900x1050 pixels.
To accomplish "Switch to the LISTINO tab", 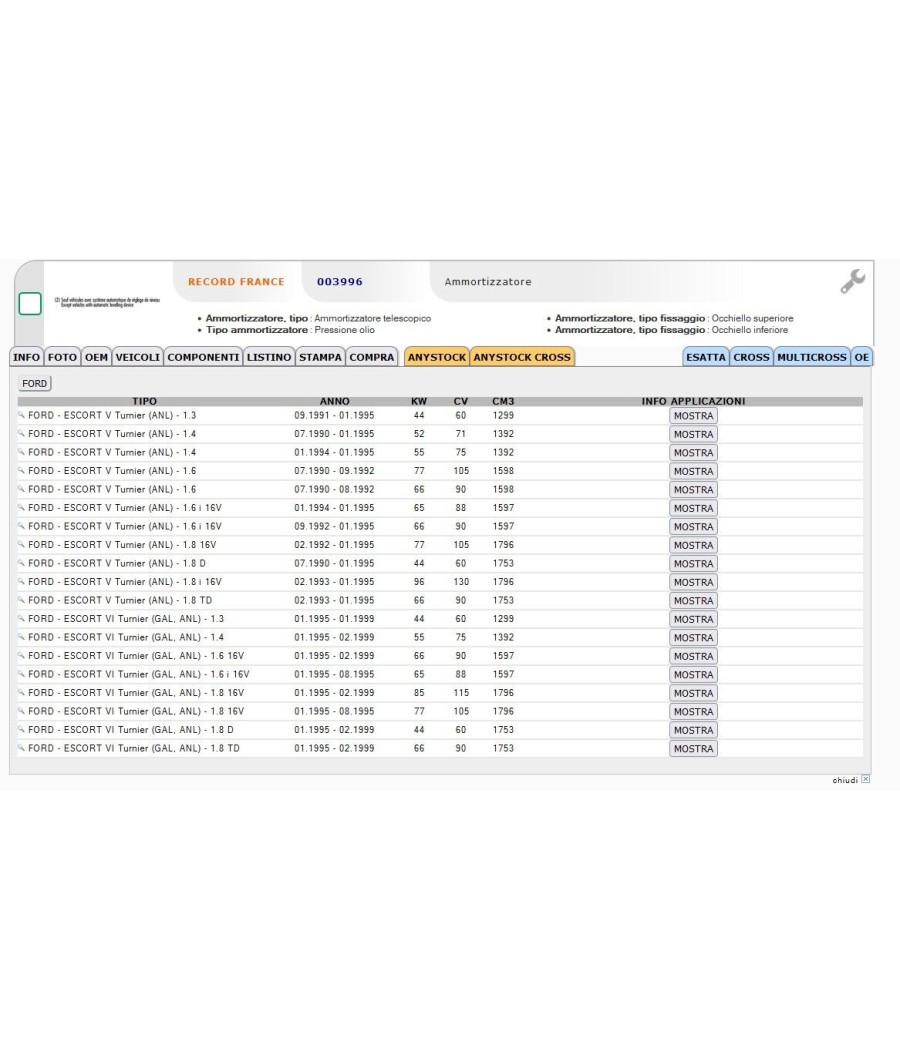I will (269, 357).
